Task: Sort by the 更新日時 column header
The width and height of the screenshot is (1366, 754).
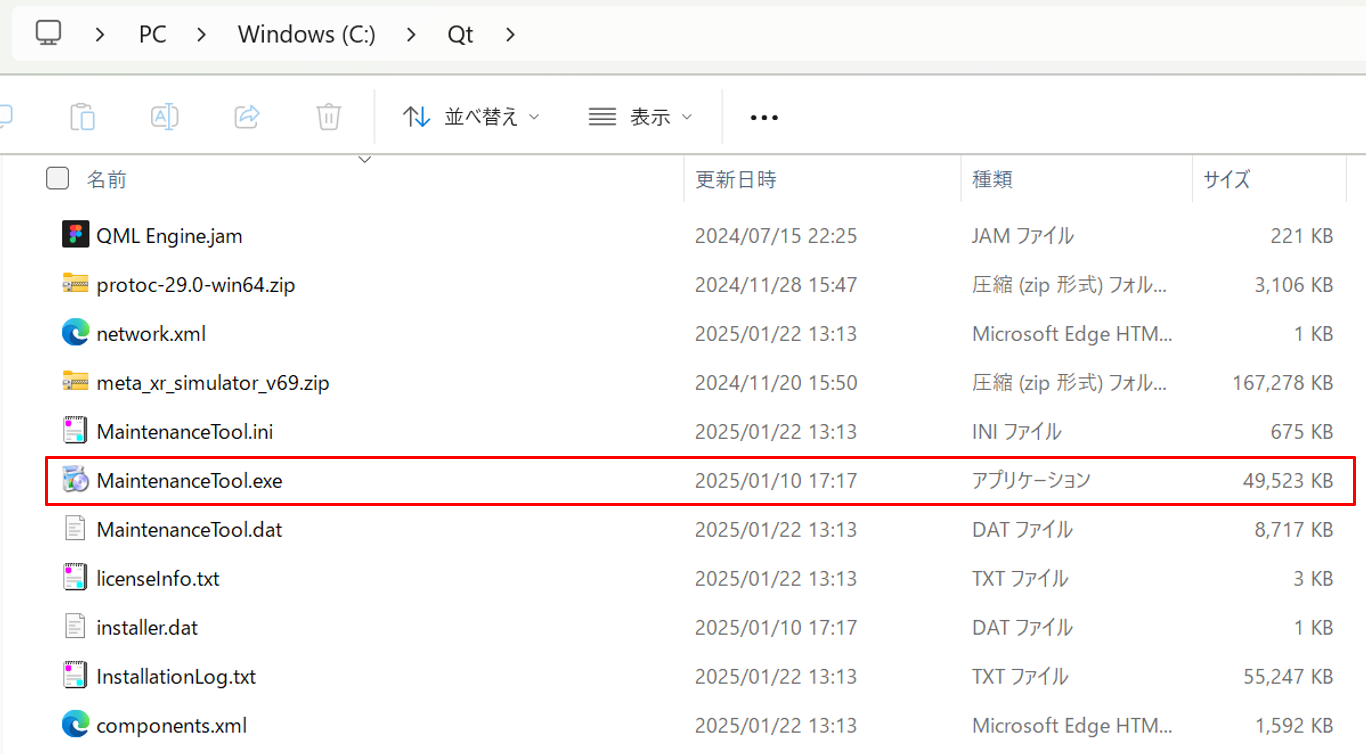Action: tap(736, 179)
